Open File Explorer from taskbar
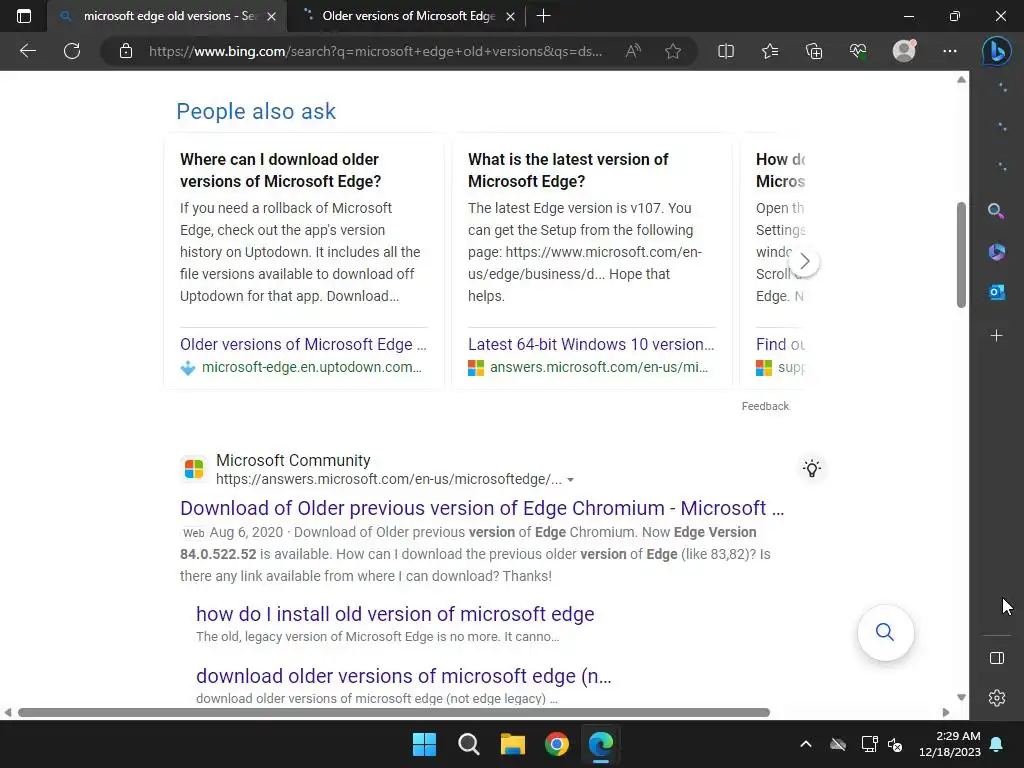Viewport: 1024px width, 768px height. point(513,744)
